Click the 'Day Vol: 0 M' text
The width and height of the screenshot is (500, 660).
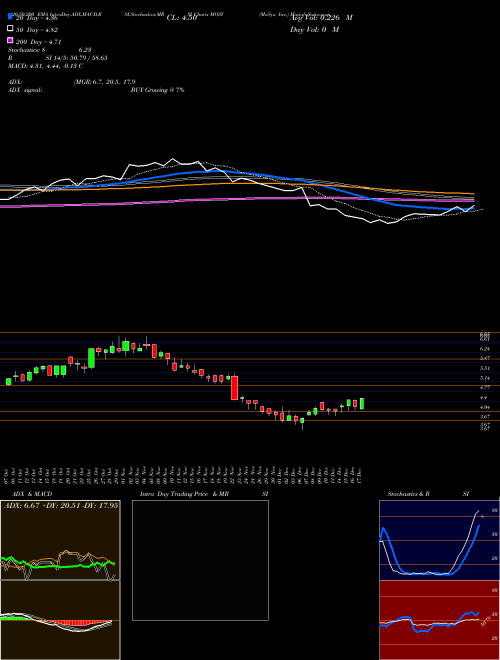click(314, 29)
